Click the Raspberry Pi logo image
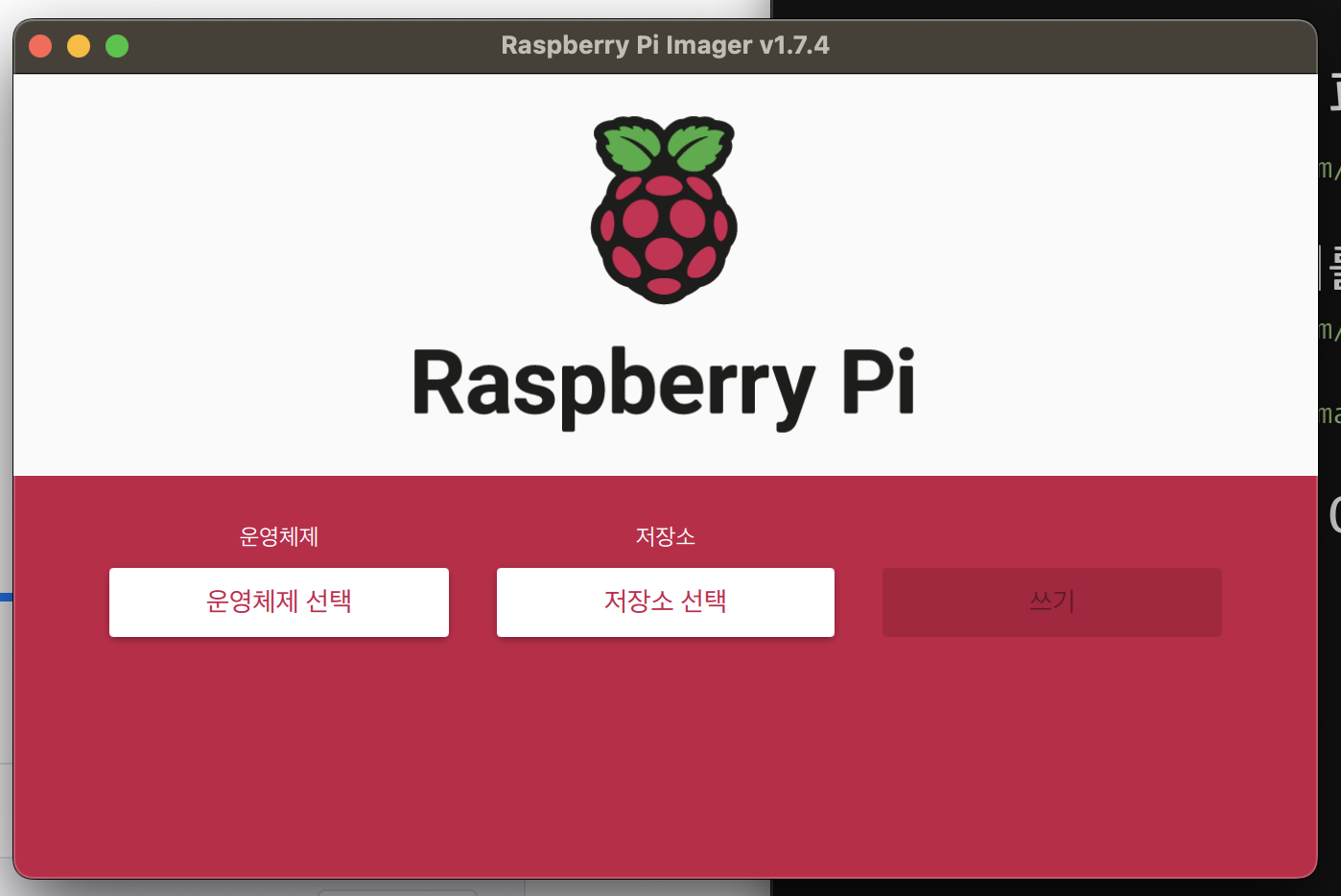Screen dimensions: 1341x896 pyautogui.click(x=664, y=209)
